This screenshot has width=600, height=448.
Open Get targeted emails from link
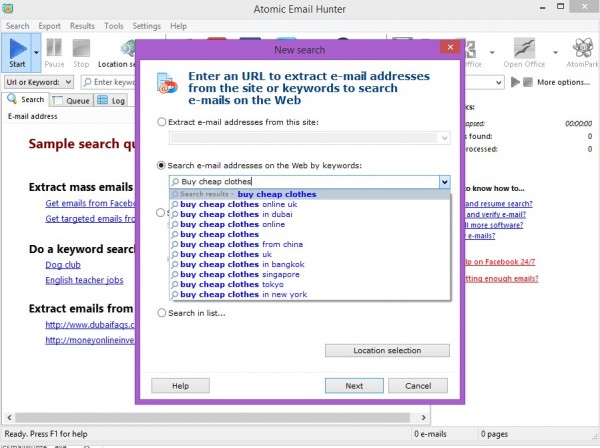point(90,218)
